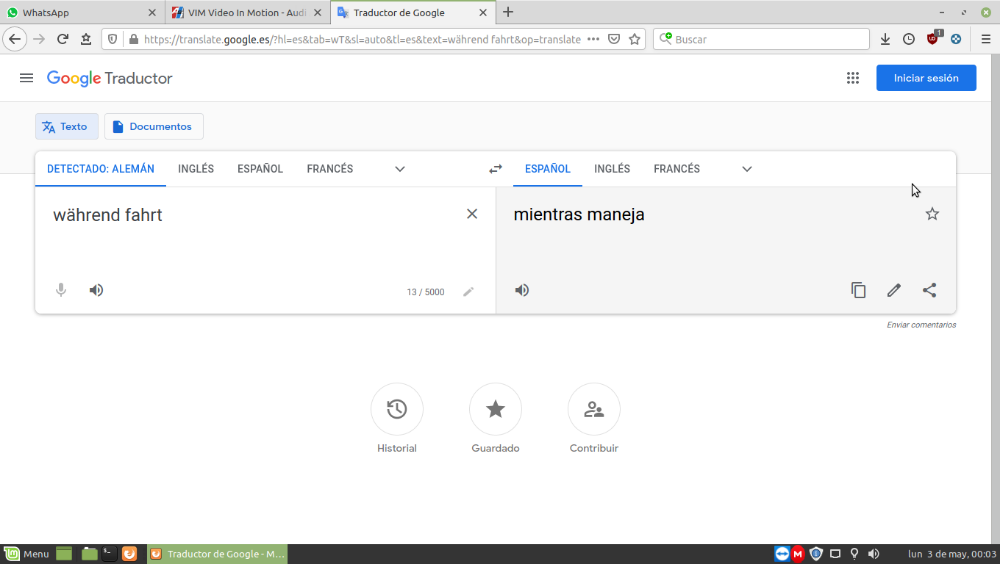Screen dimensions: 1000x564
Task: Swap source and target languages
Action: 496,169
